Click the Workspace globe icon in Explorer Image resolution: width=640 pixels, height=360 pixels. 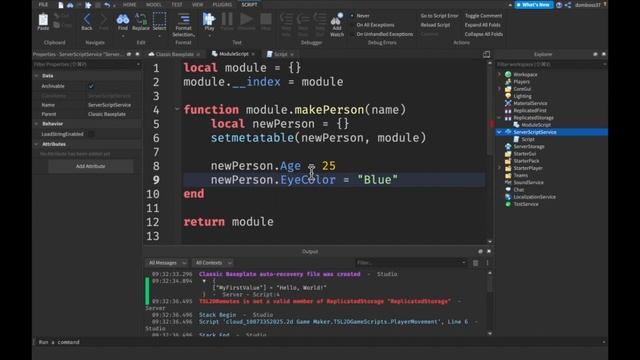tap(508, 74)
